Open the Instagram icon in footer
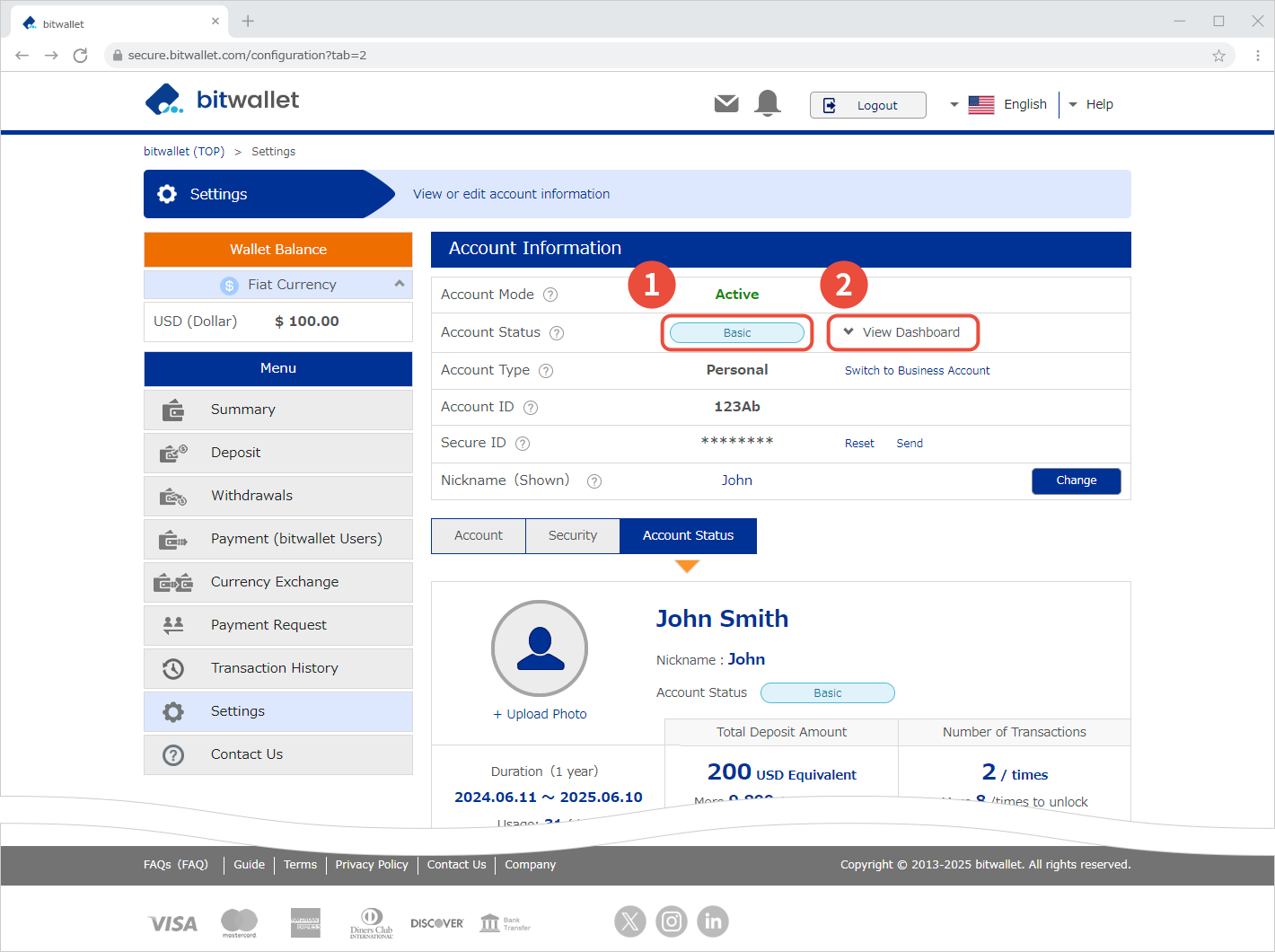This screenshot has height=952, width=1275. coord(672,921)
